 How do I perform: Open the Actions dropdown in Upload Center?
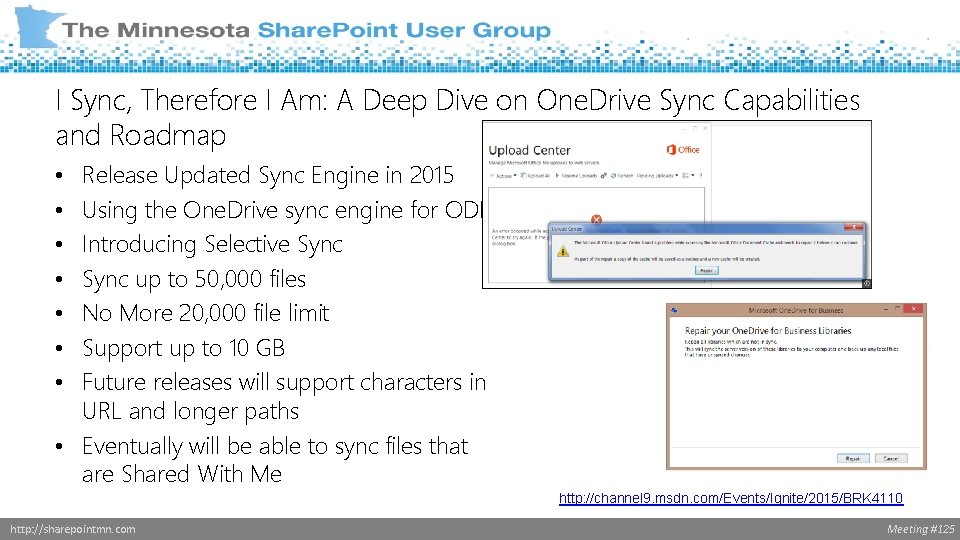coord(503,176)
